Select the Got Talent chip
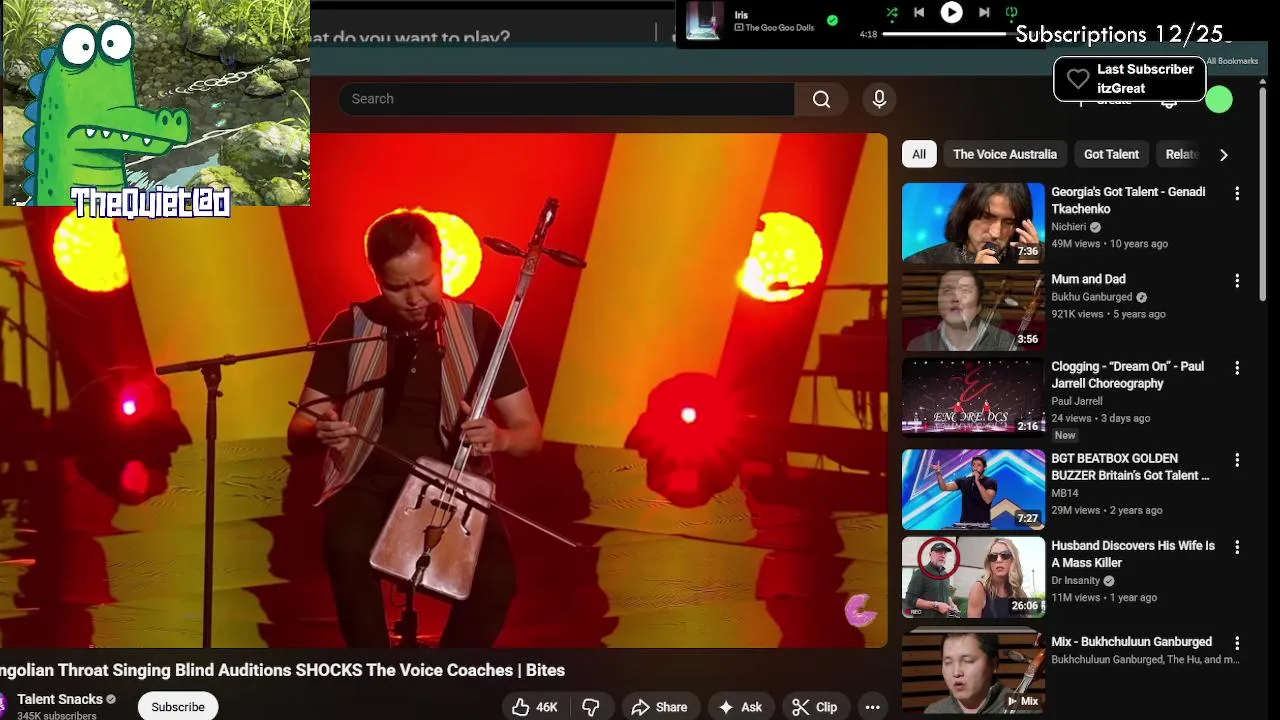The width and height of the screenshot is (1280, 720). coord(1111,154)
